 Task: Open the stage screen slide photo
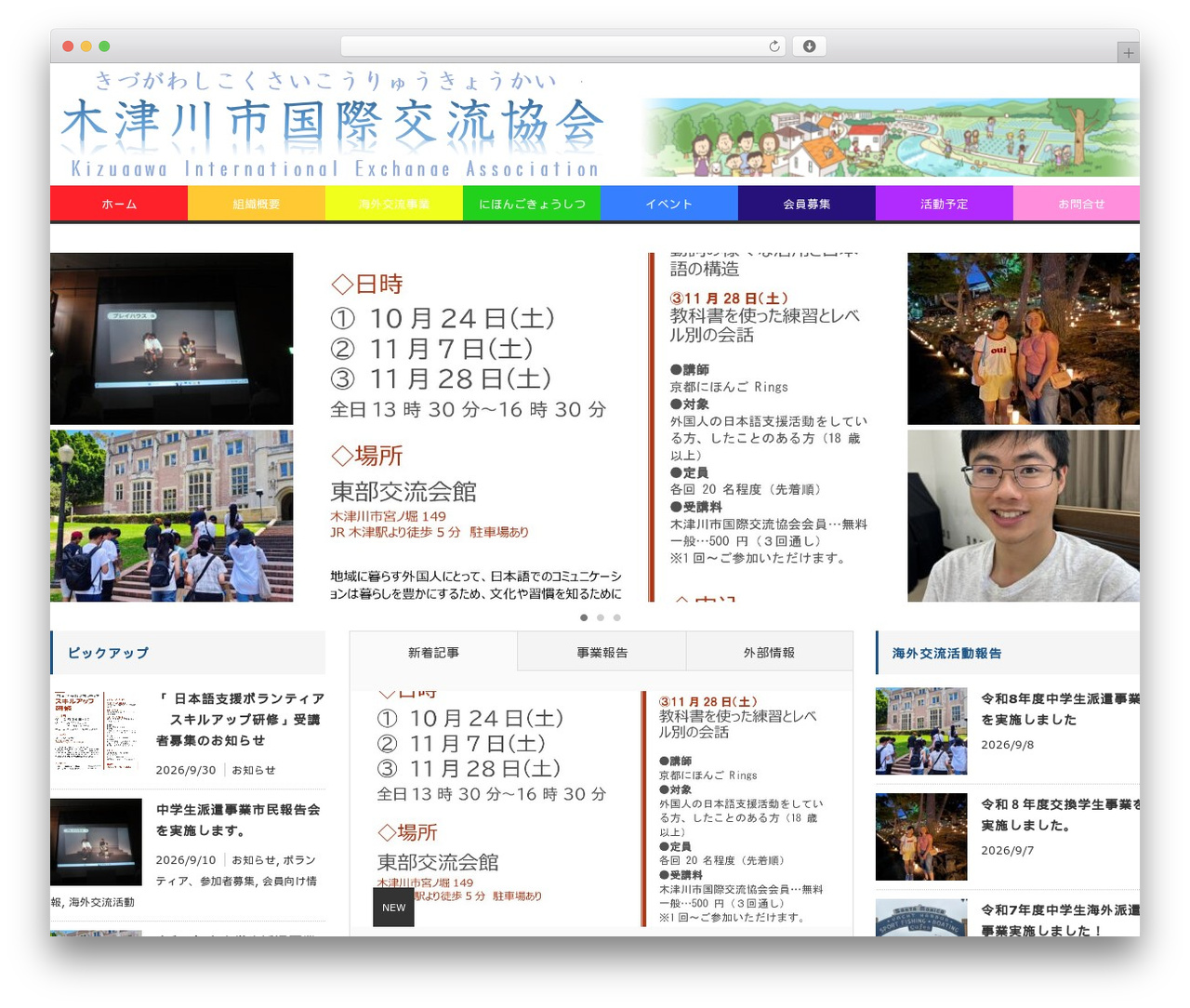(172, 338)
